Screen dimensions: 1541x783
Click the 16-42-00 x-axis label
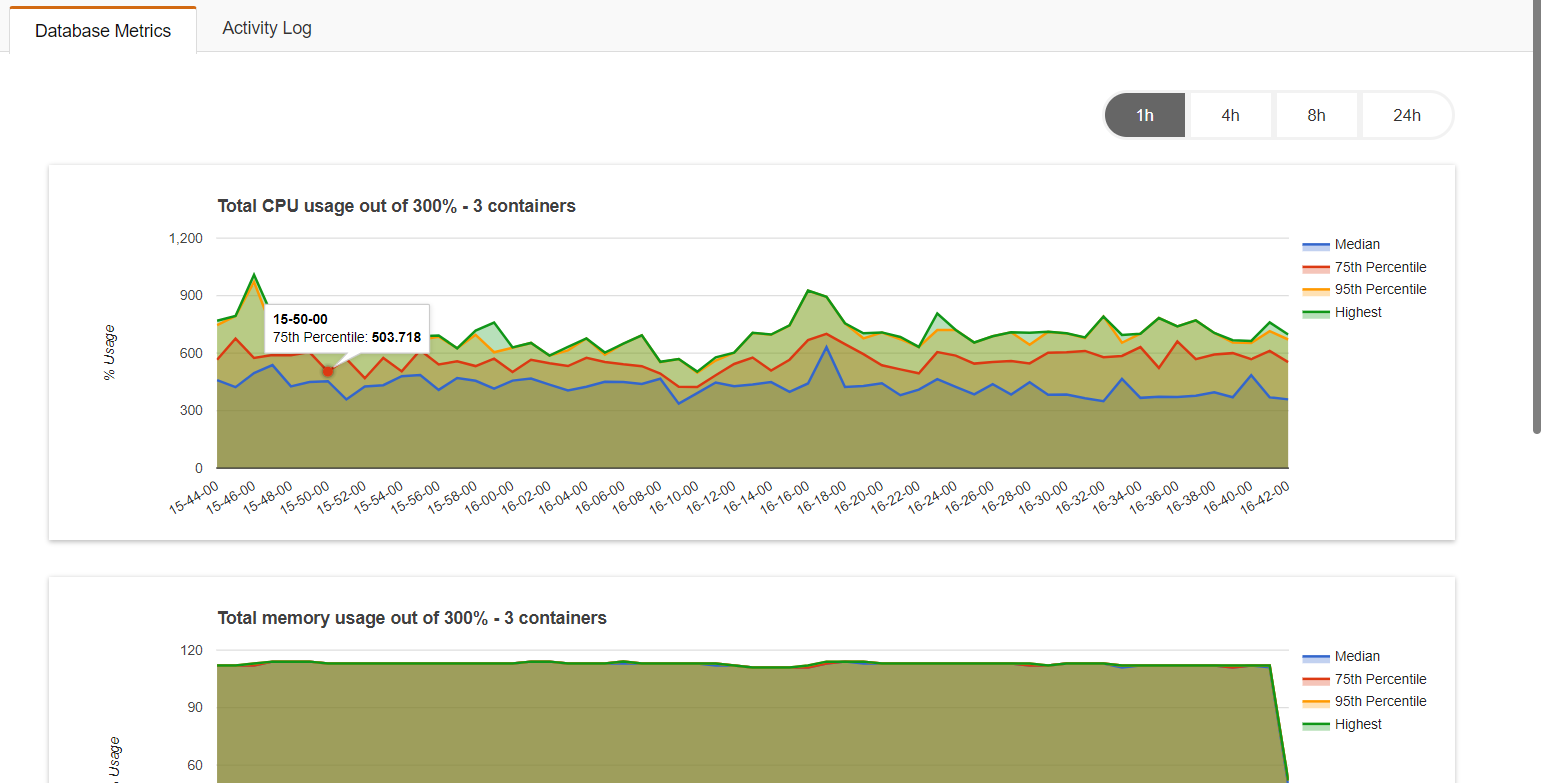[1265, 497]
